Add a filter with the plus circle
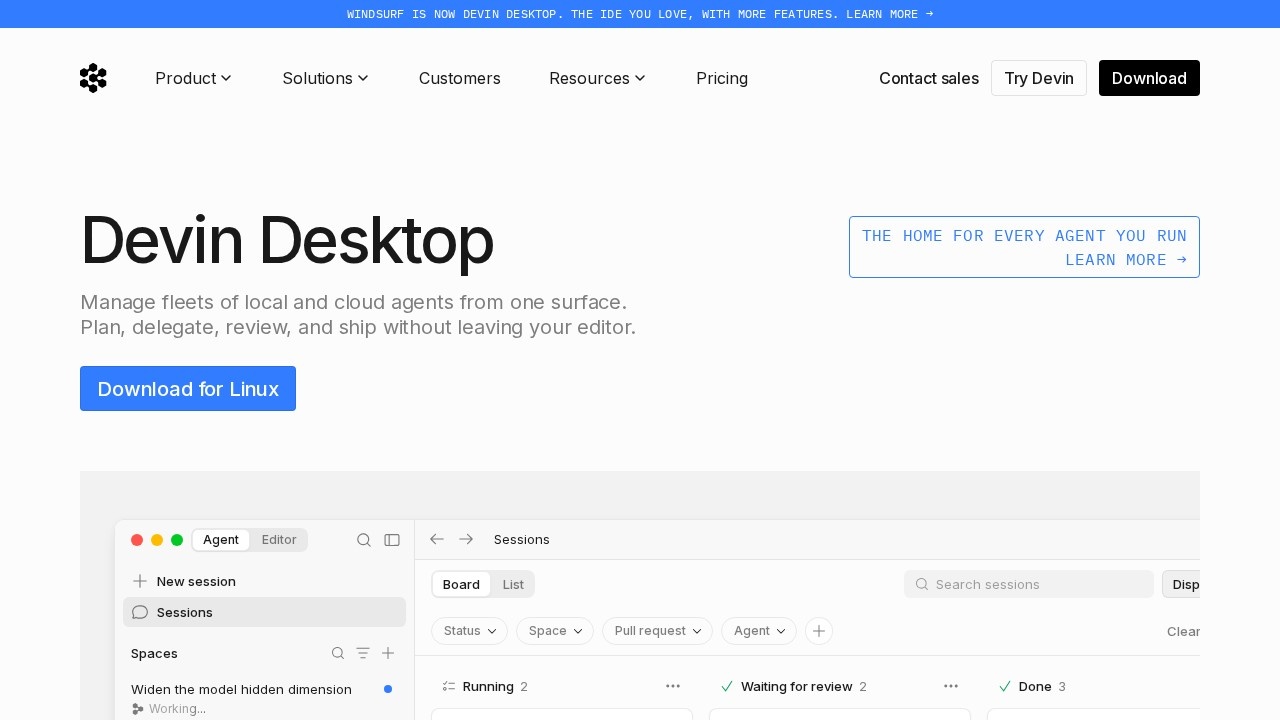The image size is (1280, 720). 819,631
